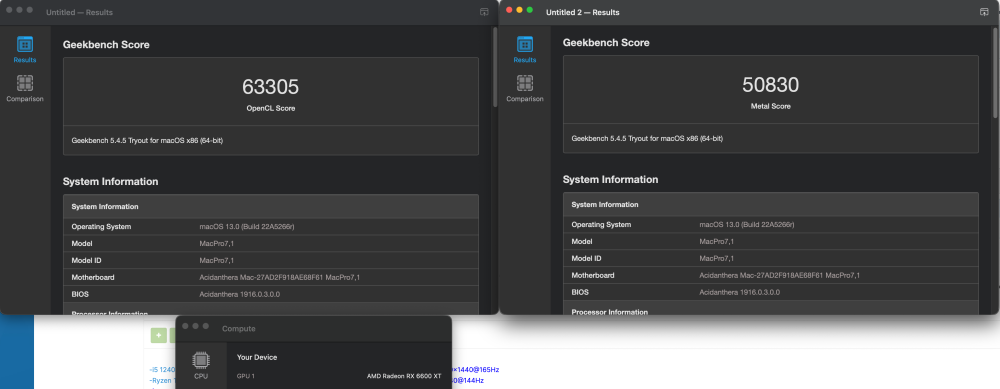Viewport: 1000px width, 389px height.
Task: Click the 63305 OpenCL score value
Action: (x=270, y=87)
